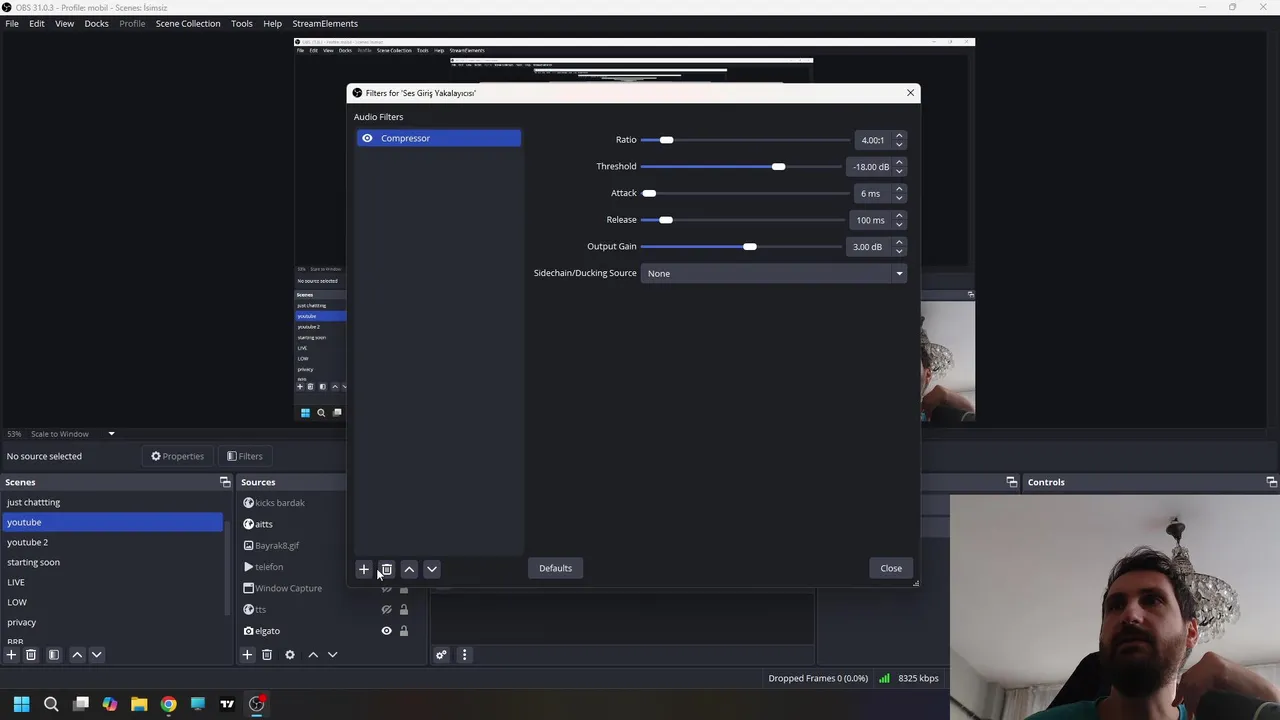Move selected scene down
Viewport: 1280px width, 720px height.
coord(97,655)
